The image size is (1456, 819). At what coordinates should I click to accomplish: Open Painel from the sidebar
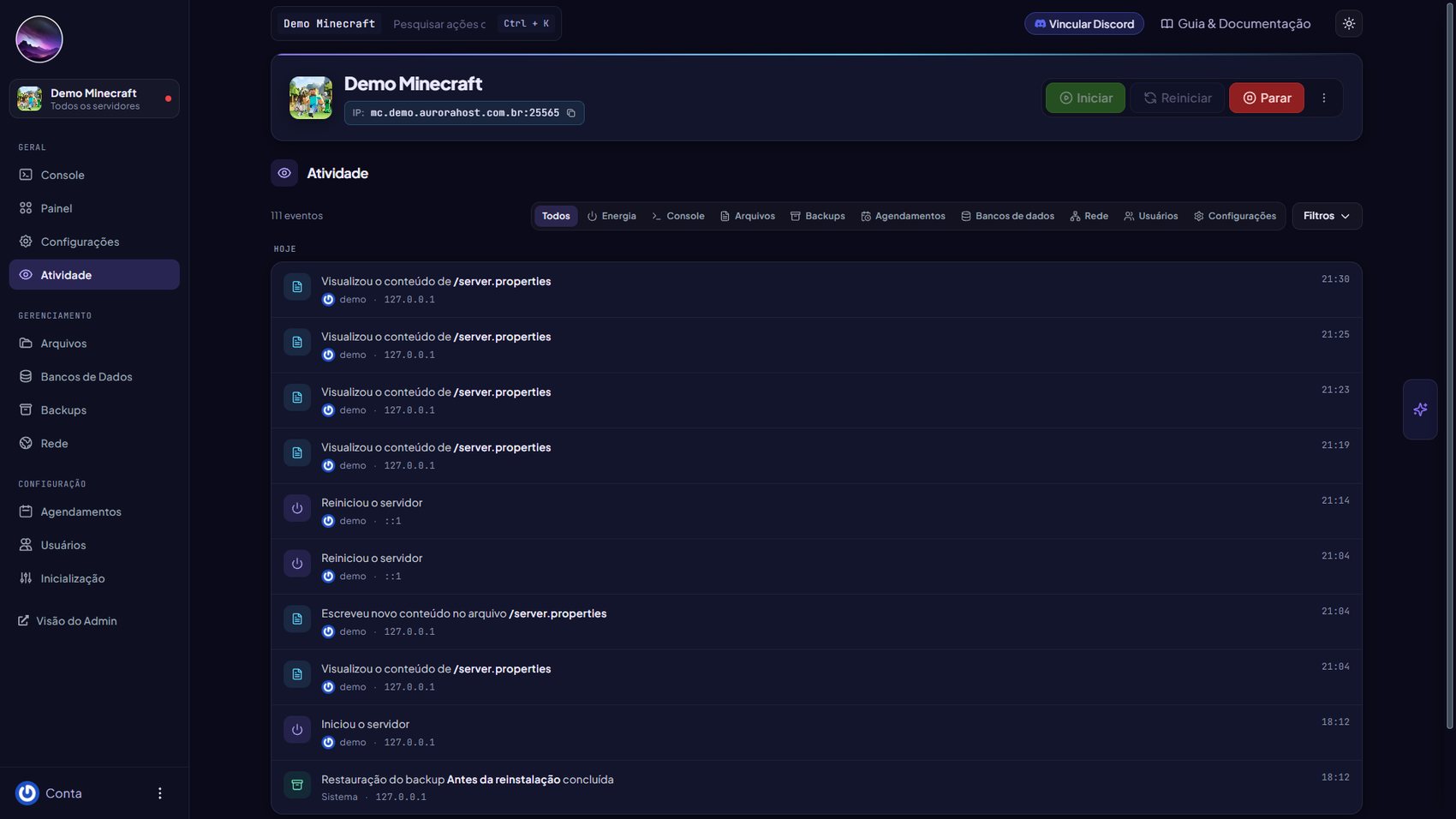click(x=94, y=208)
